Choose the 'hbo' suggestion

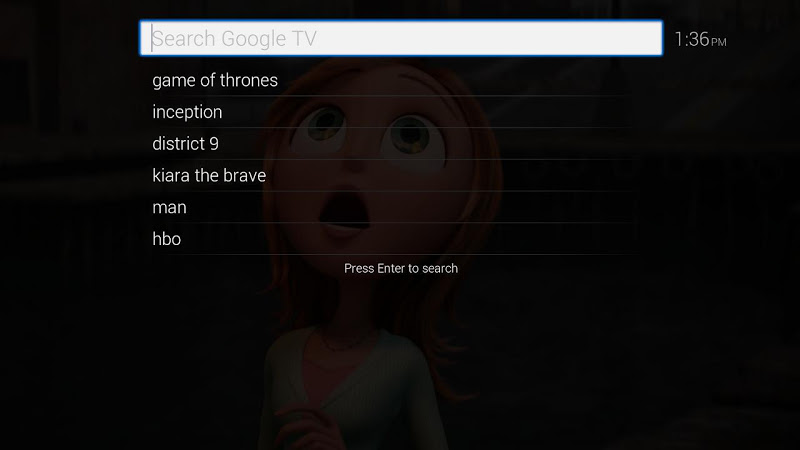[393, 238]
